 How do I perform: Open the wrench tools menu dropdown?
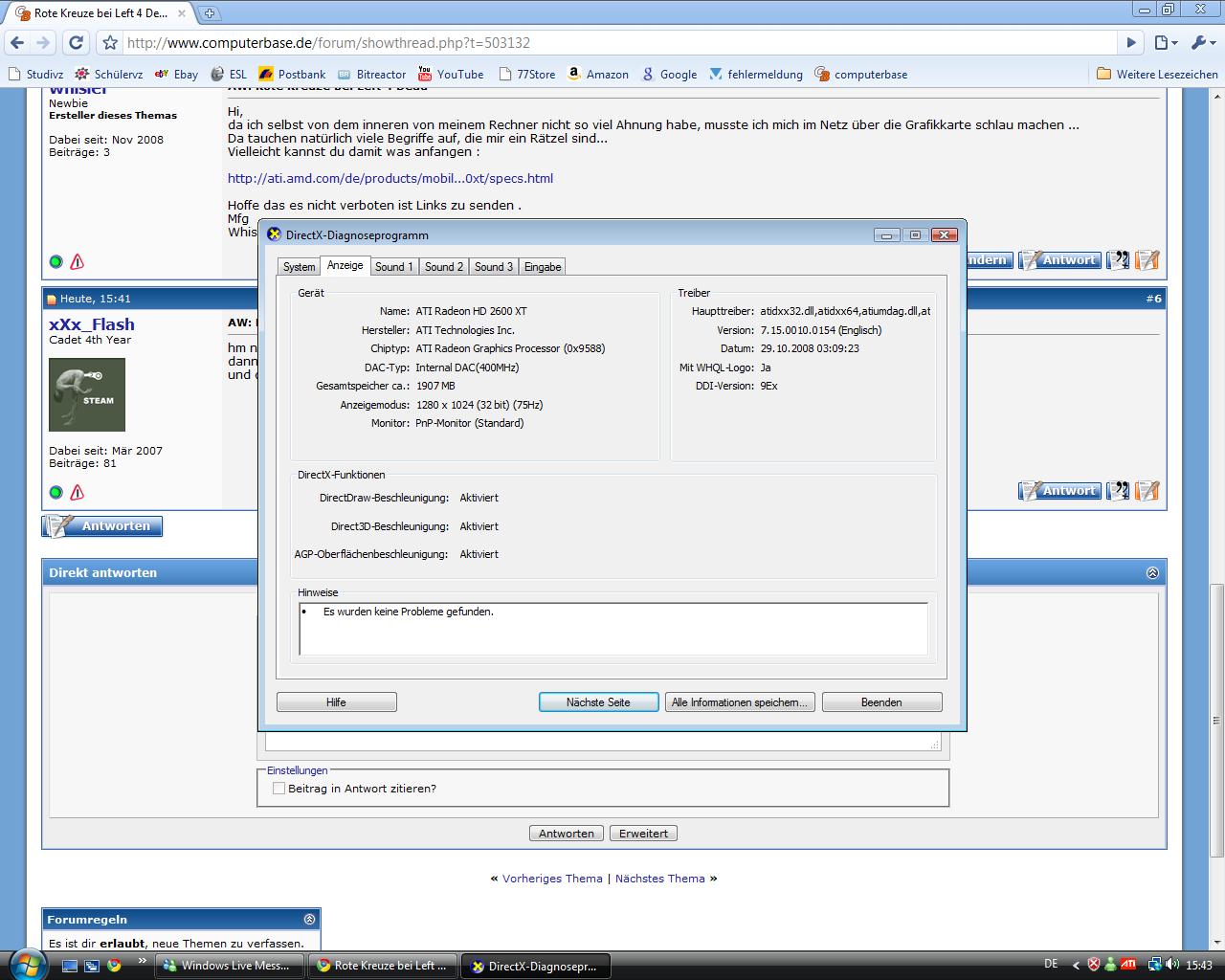point(1202,43)
